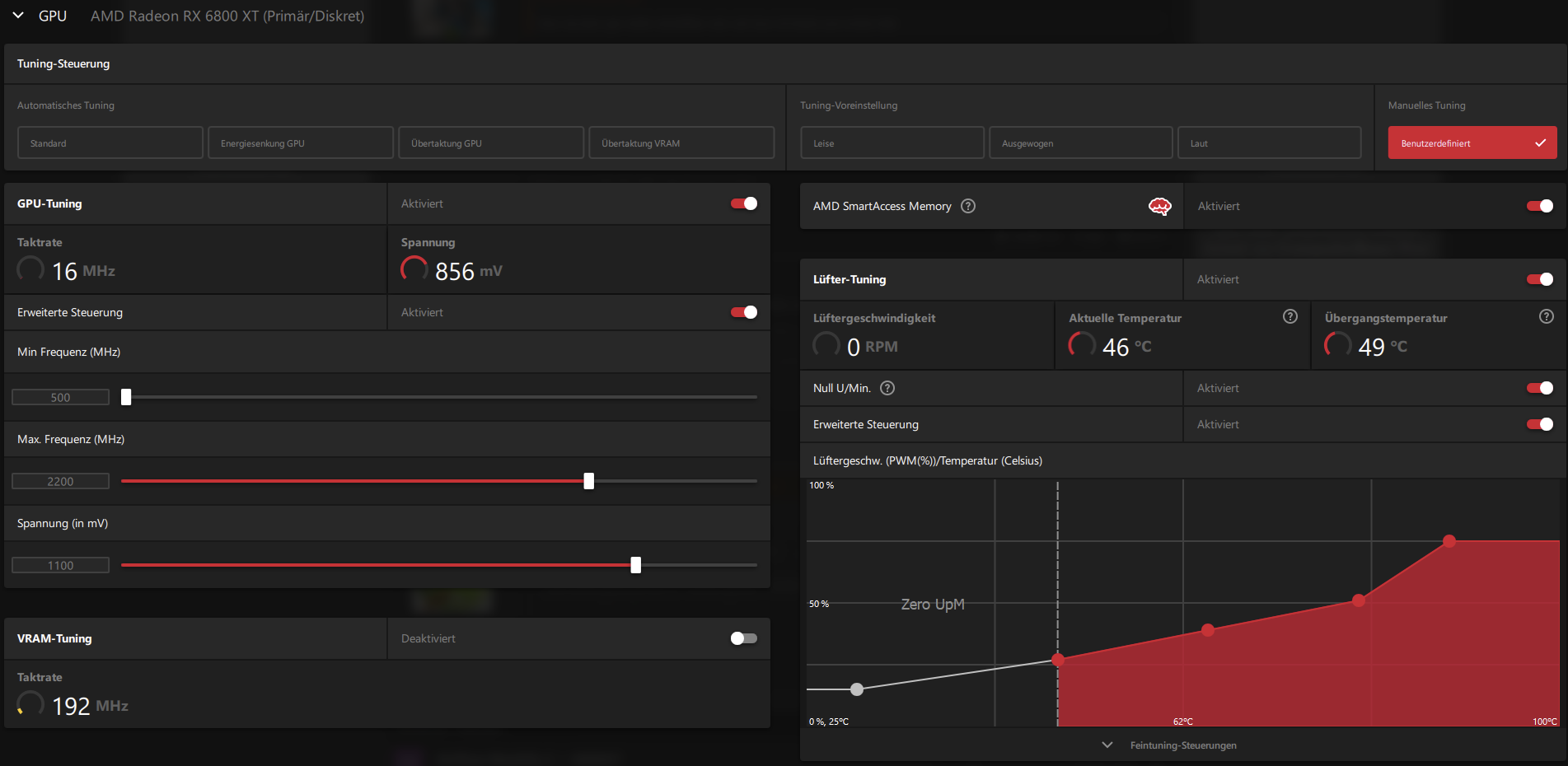Screen dimensions: 1568x766
Task: Pick the Ausgewogen tuning preset
Action: tap(1081, 142)
